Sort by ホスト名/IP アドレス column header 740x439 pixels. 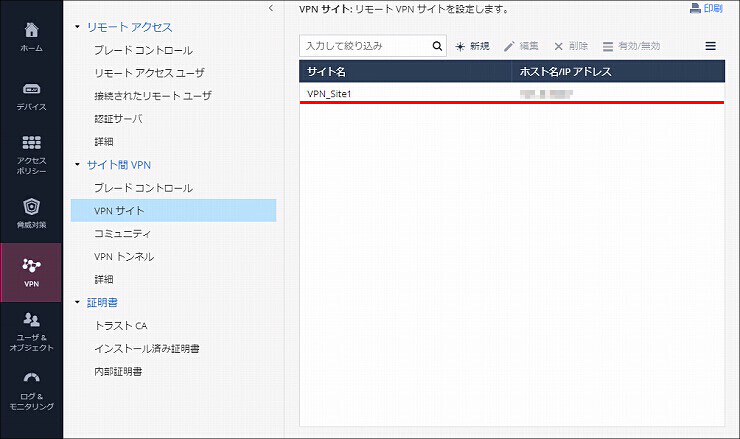point(618,71)
